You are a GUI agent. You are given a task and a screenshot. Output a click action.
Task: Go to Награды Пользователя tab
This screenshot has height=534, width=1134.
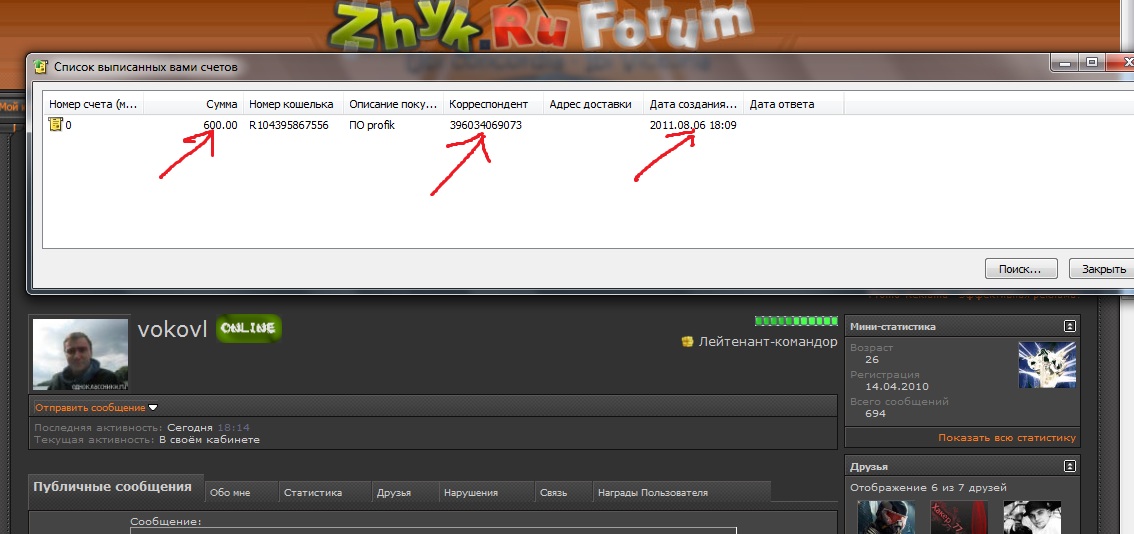pyautogui.click(x=652, y=493)
